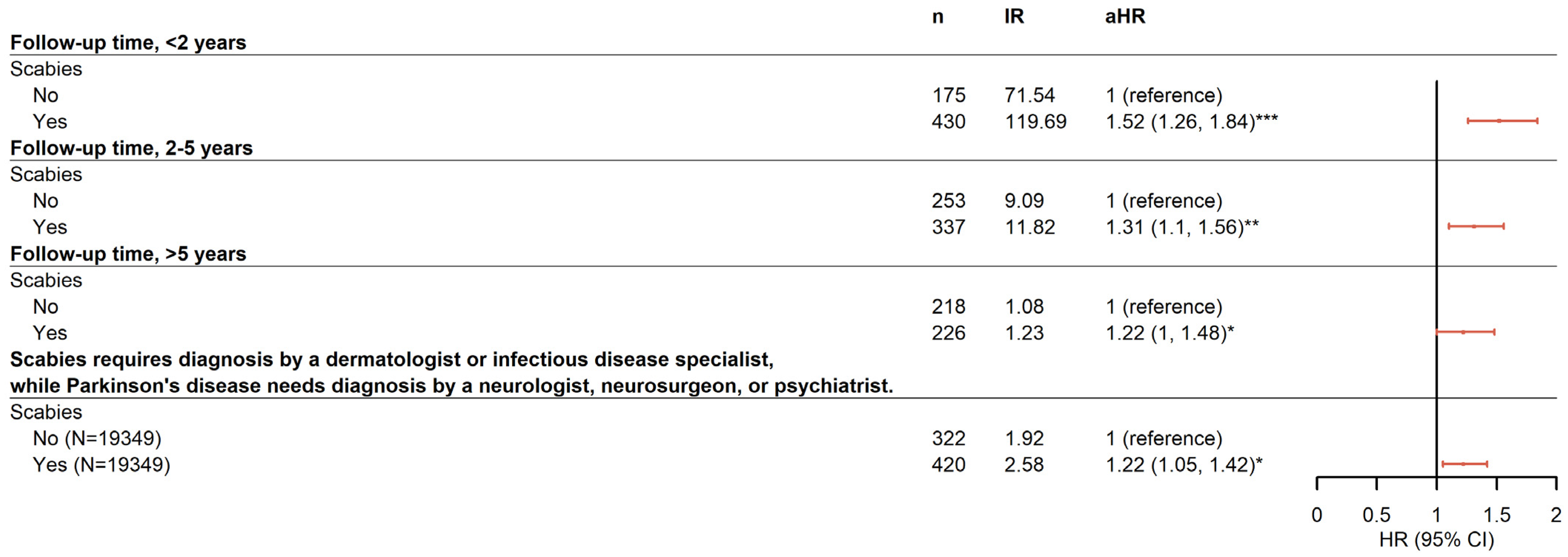Click the 'Follow-up time, >5 years' heading
Screen dimensions: 1568x557
128,254
